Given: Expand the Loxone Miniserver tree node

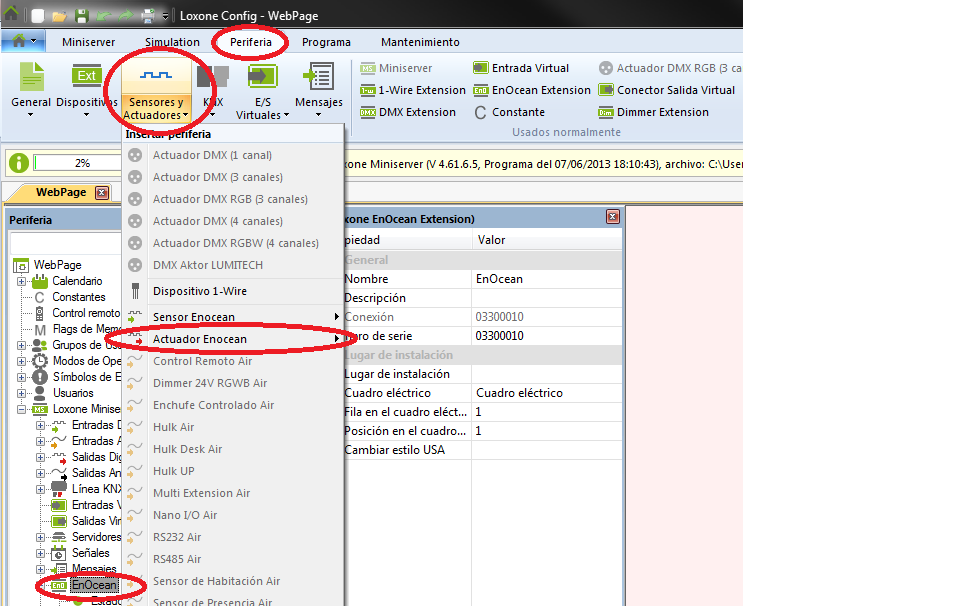Looking at the screenshot, I should pos(22,409).
